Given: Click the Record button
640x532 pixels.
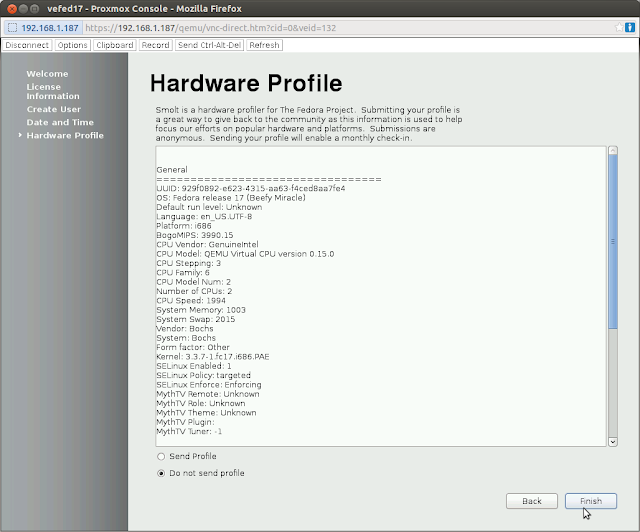Looking at the screenshot, I should click(x=156, y=45).
